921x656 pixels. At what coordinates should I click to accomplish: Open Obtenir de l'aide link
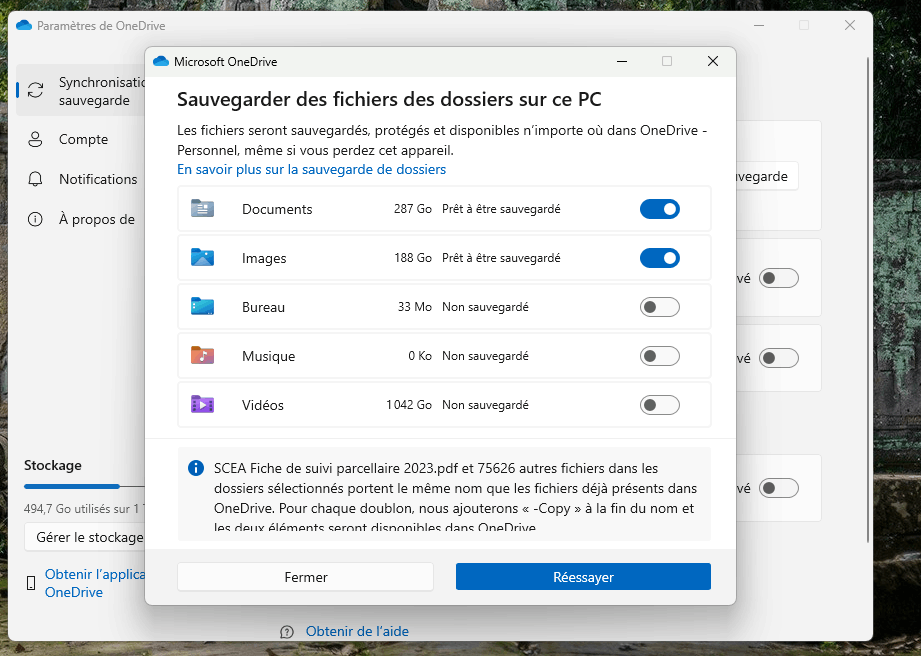(357, 631)
